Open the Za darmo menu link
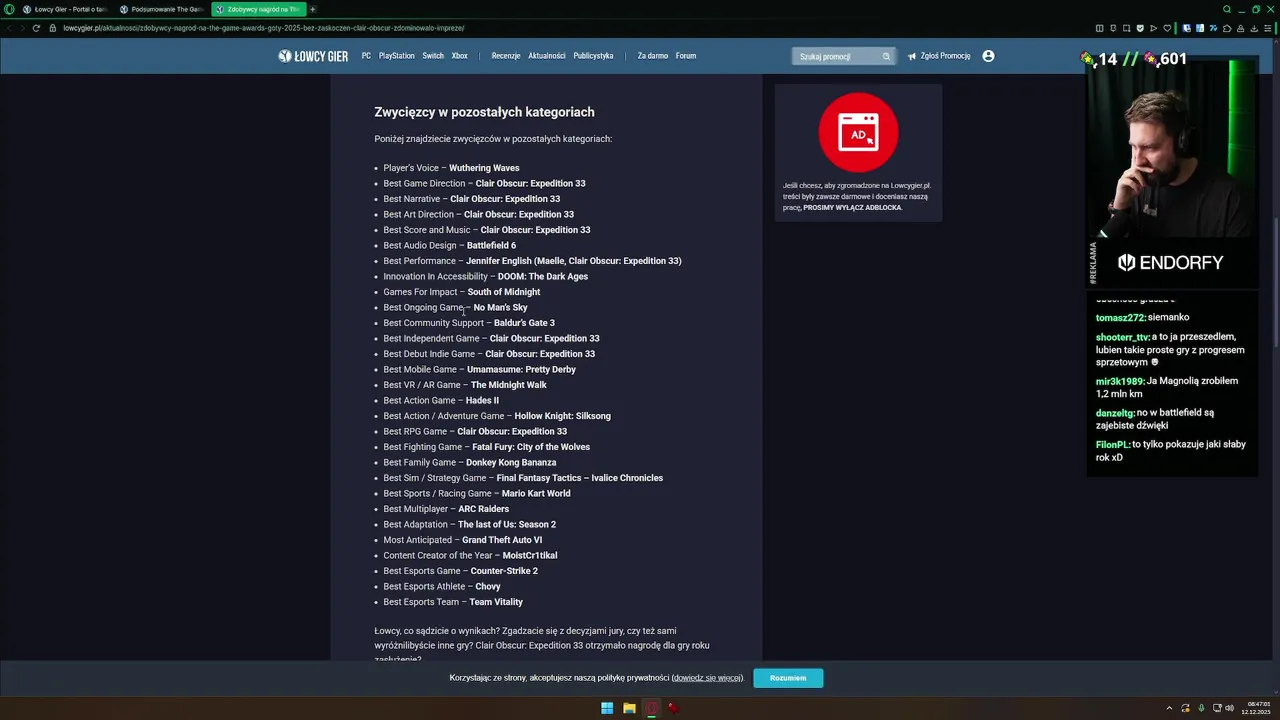Image resolution: width=1280 pixels, height=720 pixels. pyautogui.click(x=653, y=56)
